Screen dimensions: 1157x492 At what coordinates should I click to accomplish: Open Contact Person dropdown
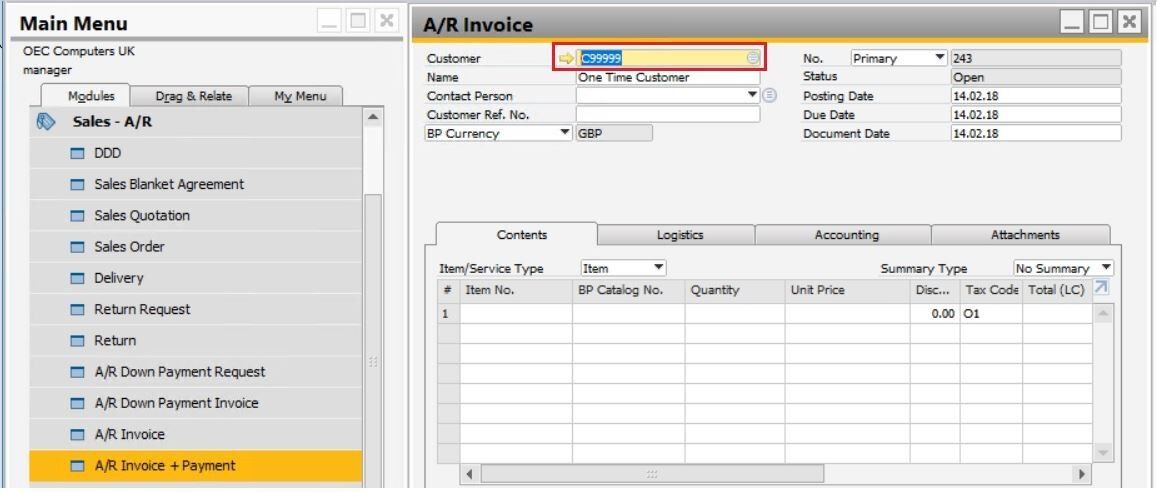(753, 94)
